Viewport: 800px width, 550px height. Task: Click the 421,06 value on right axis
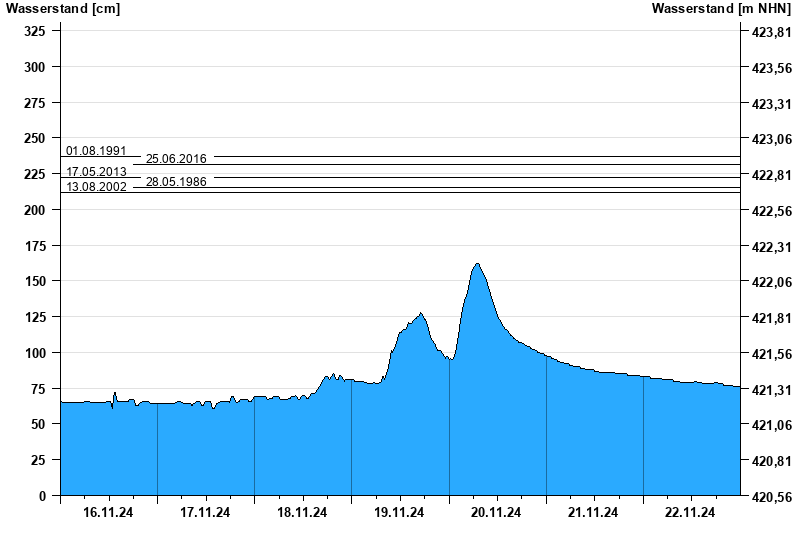[772, 425]
